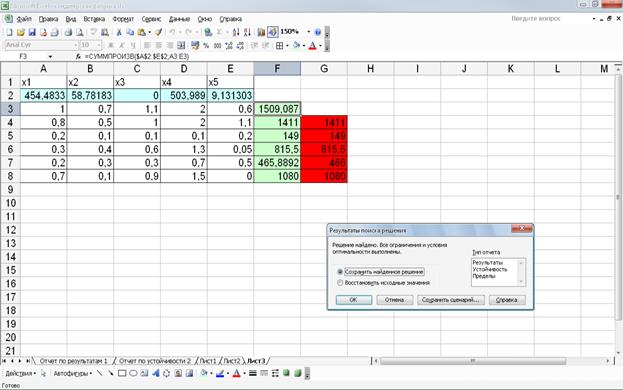Click the Sort ascending icon
The height and width of the screenshot is (390, 623).
pyautogui.click(x=236, y=32)
